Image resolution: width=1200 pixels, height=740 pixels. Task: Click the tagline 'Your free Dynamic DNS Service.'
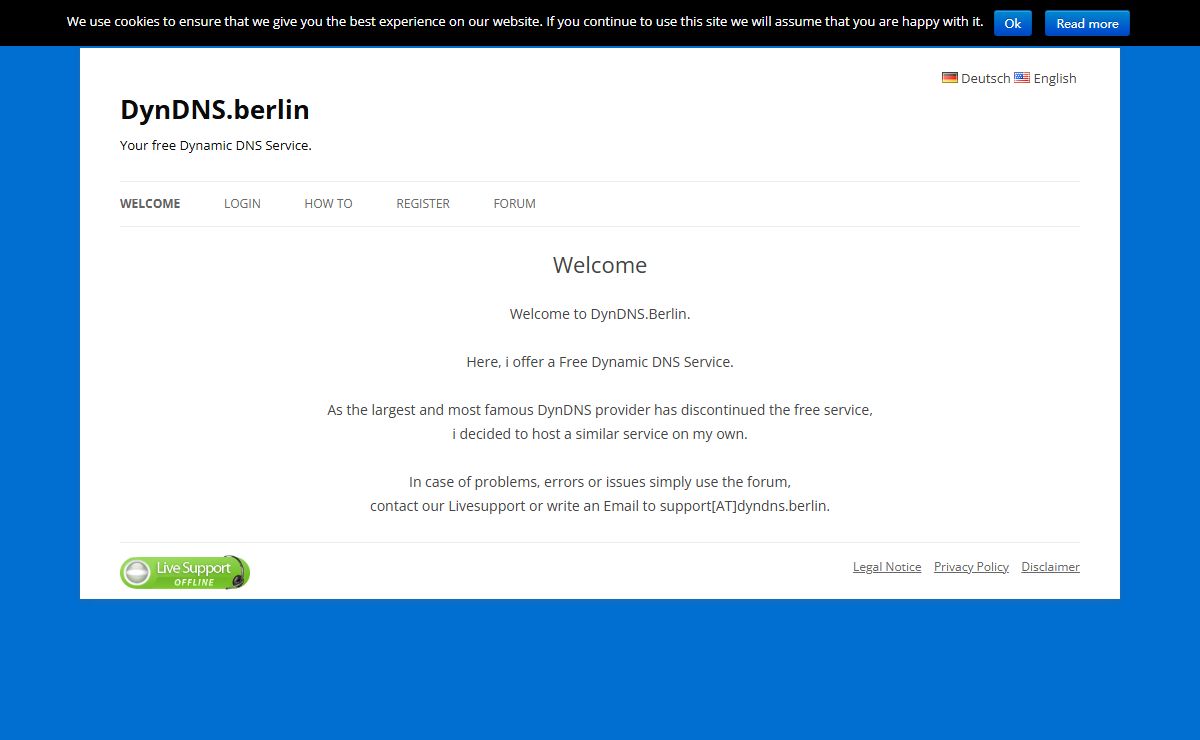coord(216,145)
